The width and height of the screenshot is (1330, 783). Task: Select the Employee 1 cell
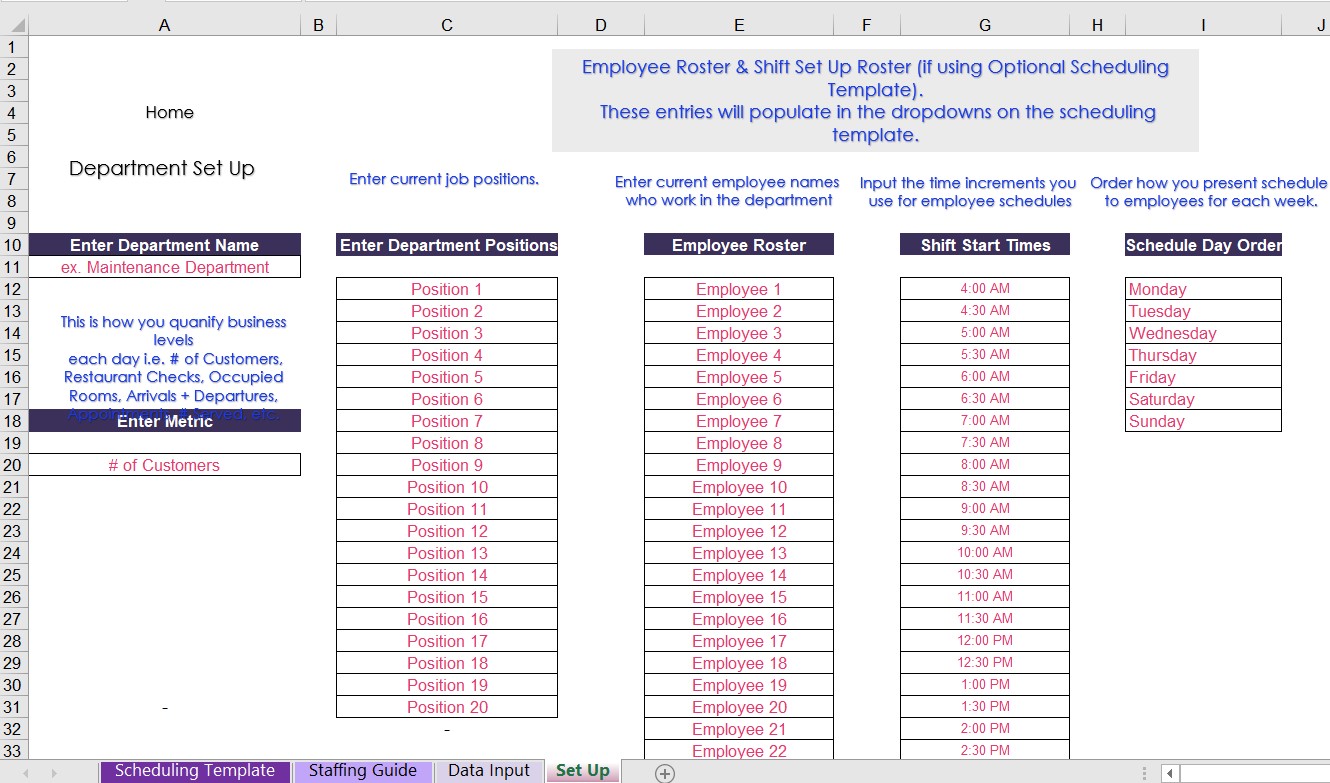click(x=739, y=289)
